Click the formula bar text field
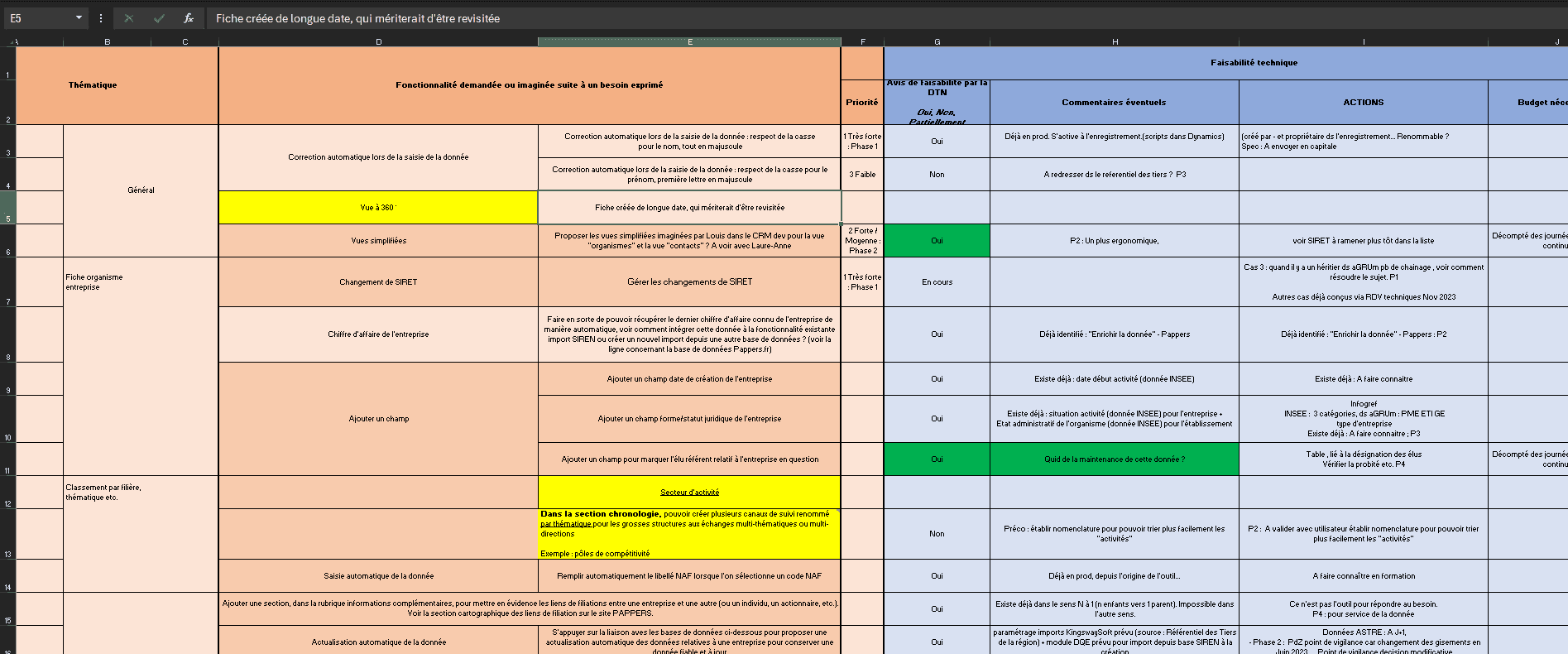1568x654 pixels. 887,18
